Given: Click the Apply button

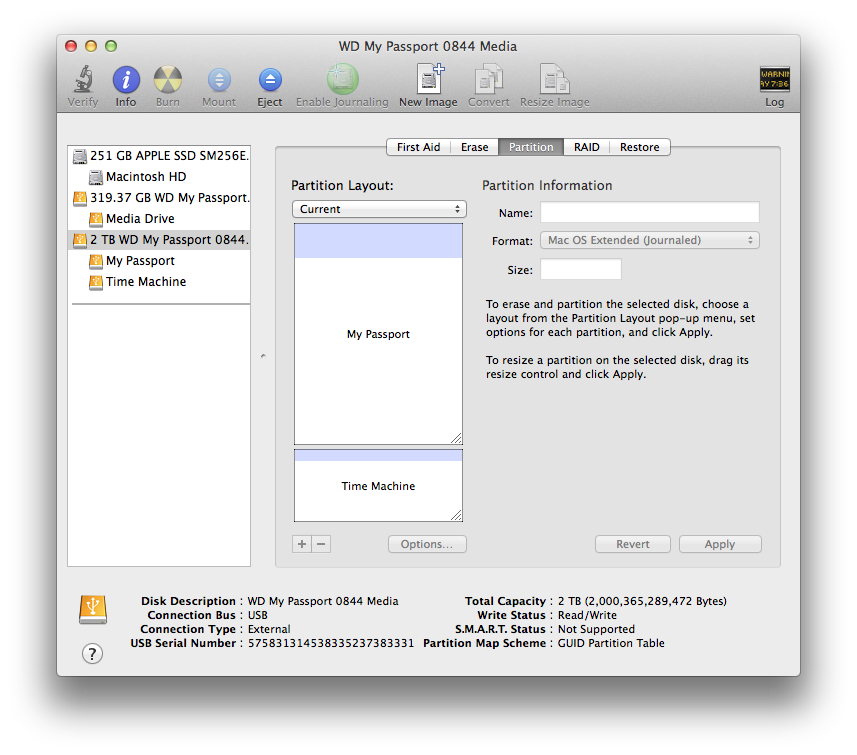Looking at the screenshot, I should click(720, 544).
